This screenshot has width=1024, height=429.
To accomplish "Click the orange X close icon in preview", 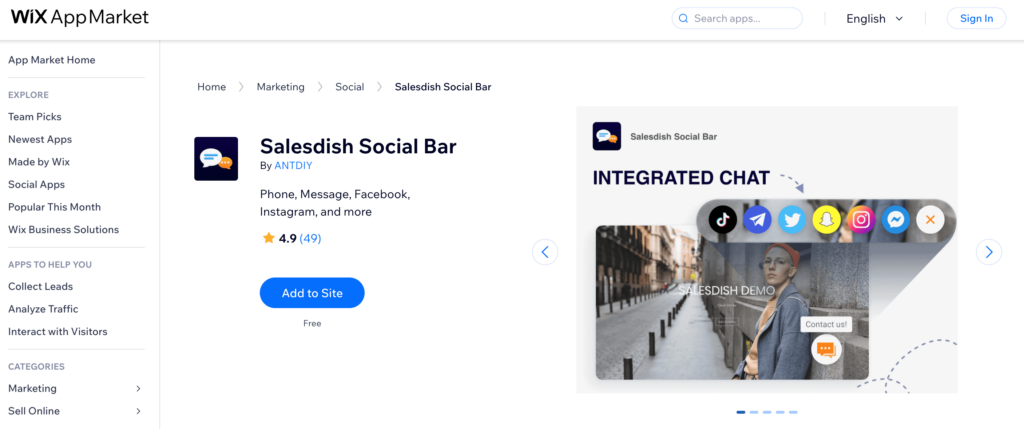I will click(931, 219).
